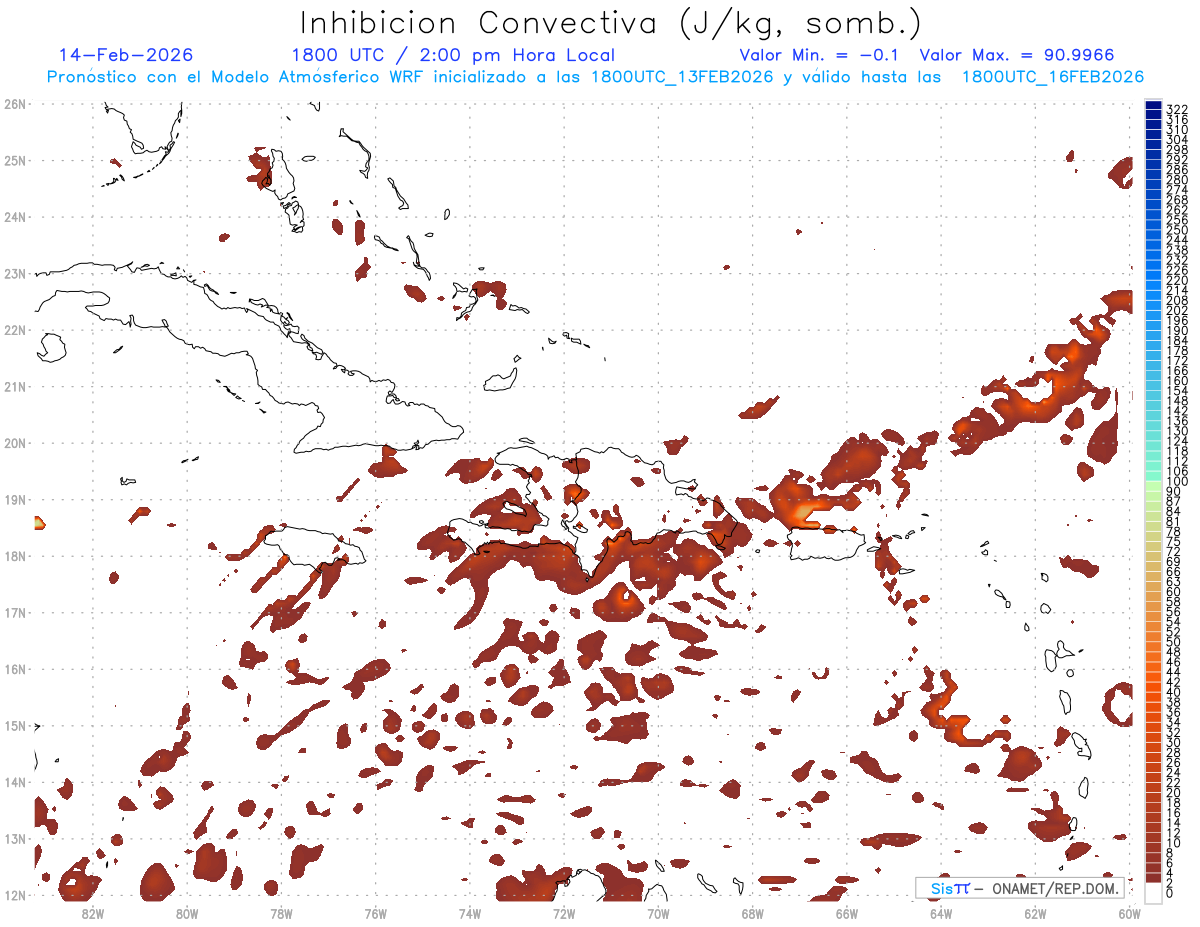Click the '17N' latitude label
This screenshot has width=1200, height=927.
(x=15, y=612)
